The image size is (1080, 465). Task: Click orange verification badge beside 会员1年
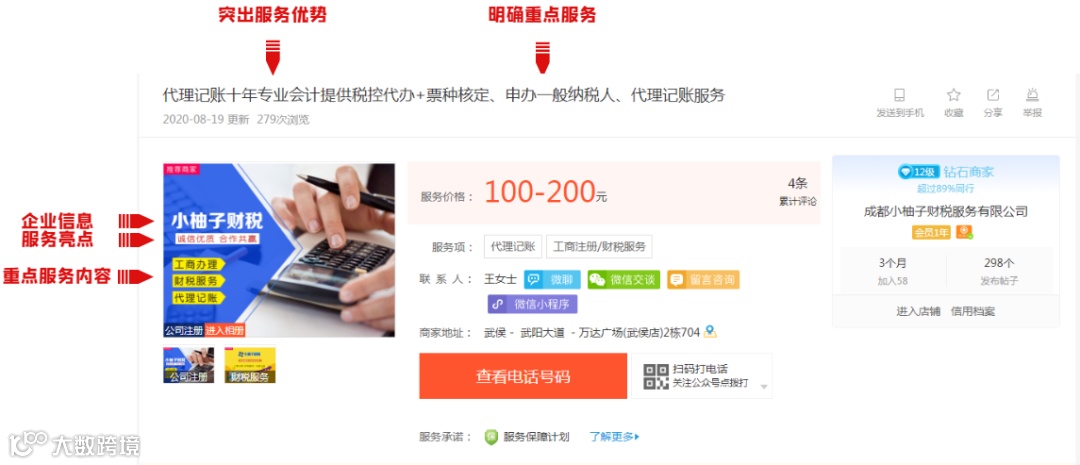(x=965, y=232)
